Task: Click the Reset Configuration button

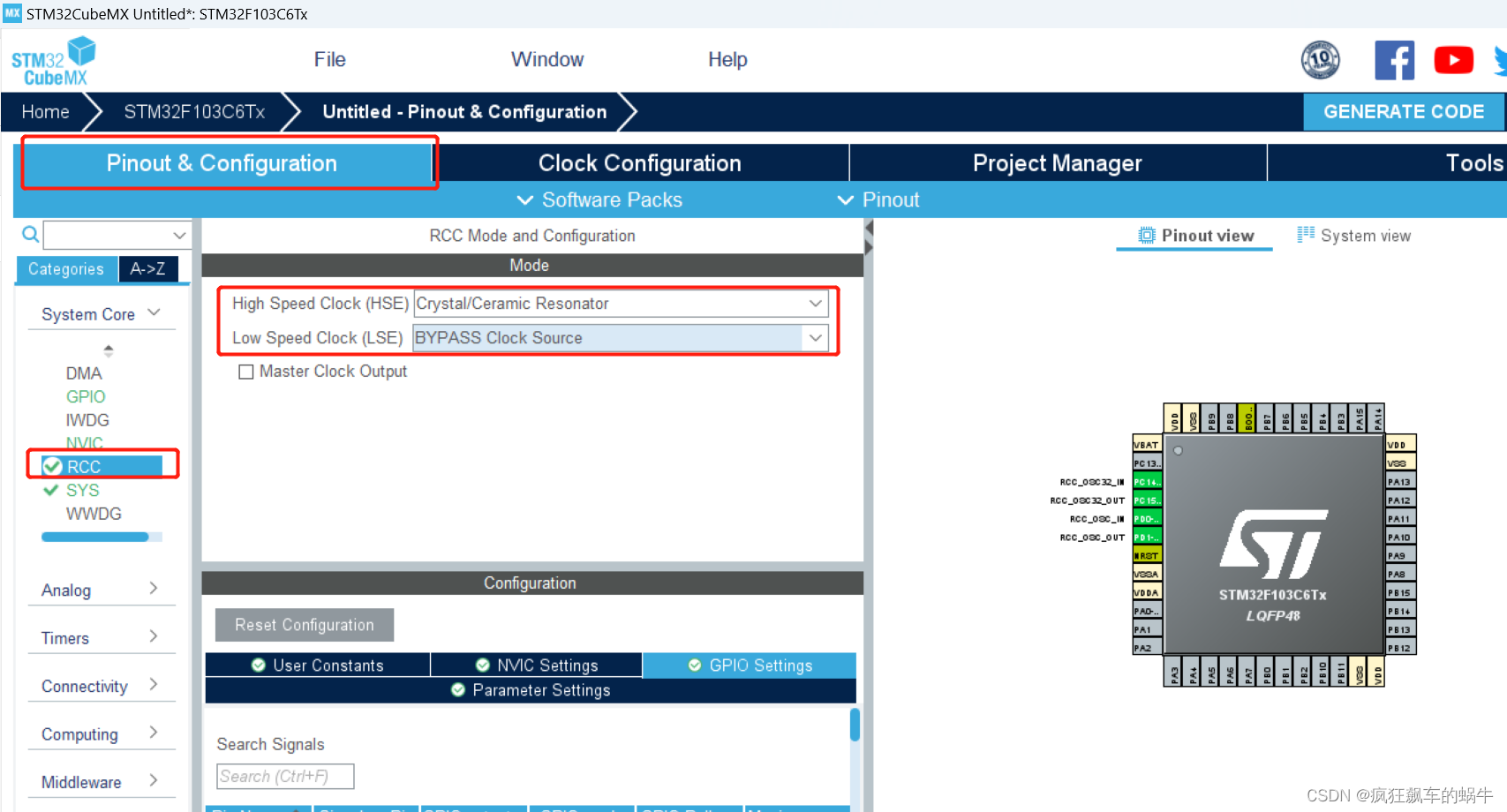Action: (305, 625)
